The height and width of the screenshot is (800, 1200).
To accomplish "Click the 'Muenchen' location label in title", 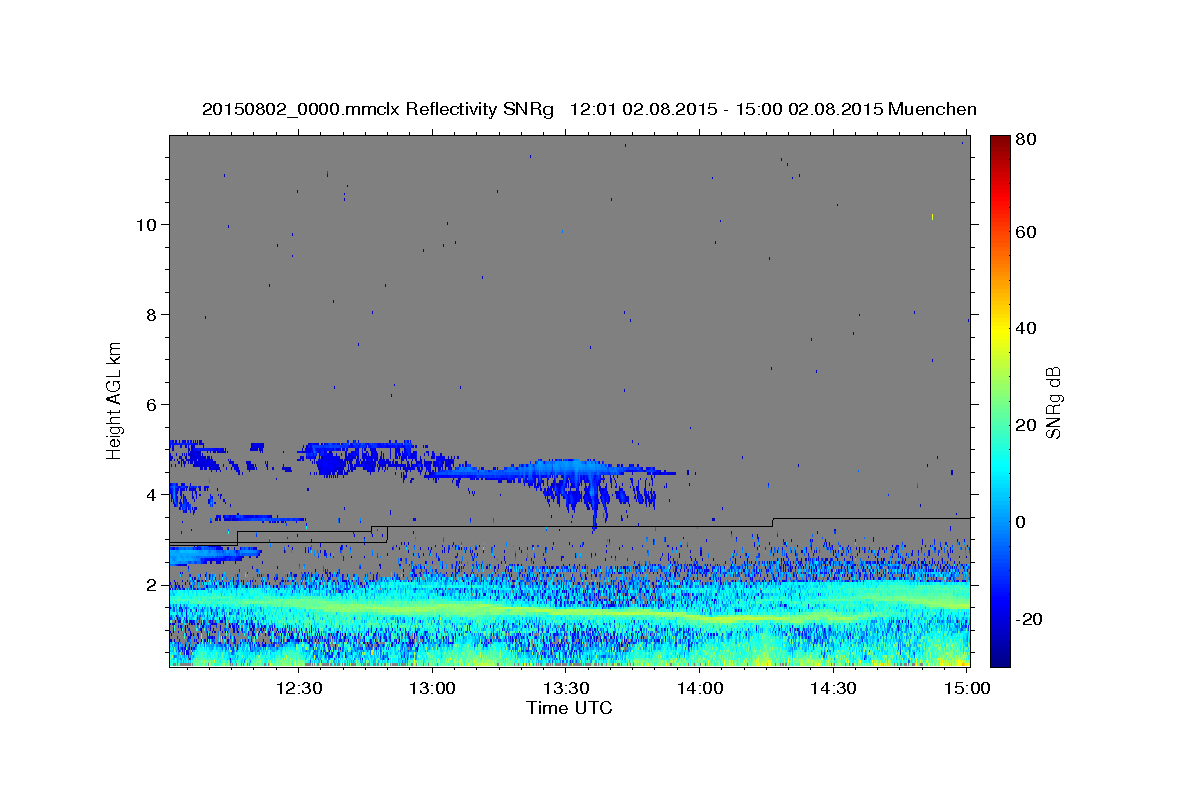I will tap(930, 110).
